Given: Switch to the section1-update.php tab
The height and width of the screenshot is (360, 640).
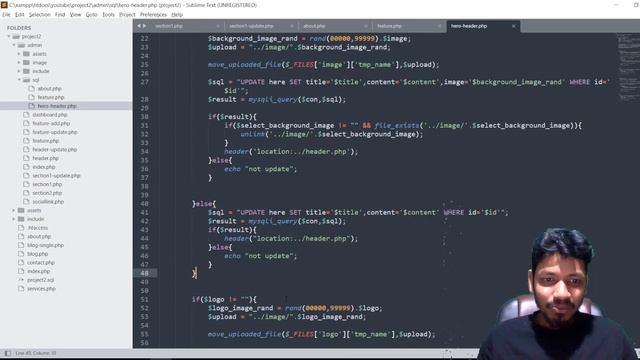Looking at the screenshot, I should point(251,26).
